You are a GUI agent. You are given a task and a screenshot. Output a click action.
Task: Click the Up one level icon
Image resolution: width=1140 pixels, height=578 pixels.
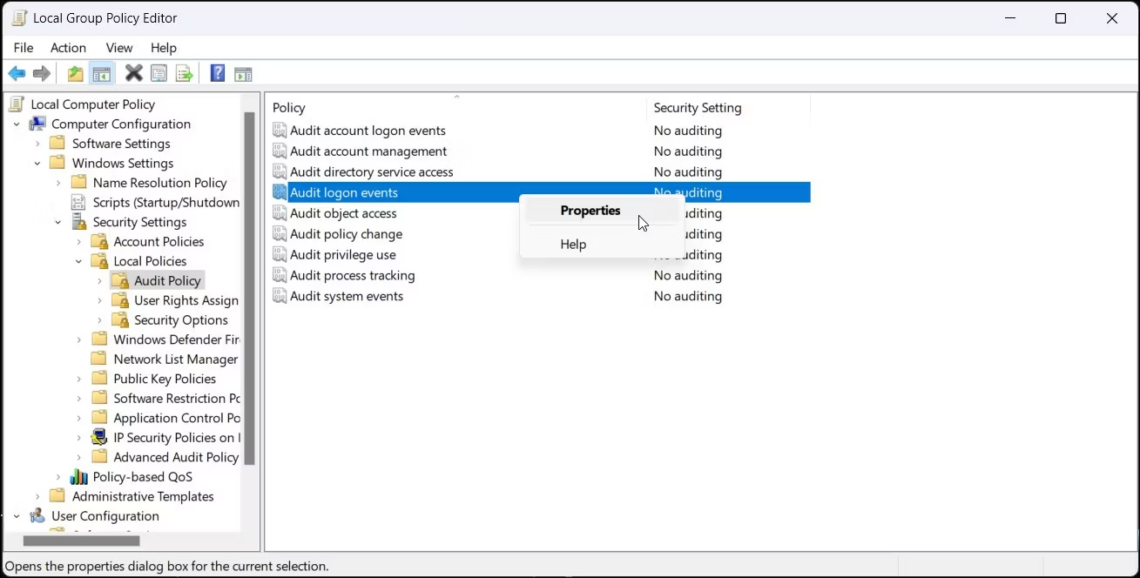75,72
